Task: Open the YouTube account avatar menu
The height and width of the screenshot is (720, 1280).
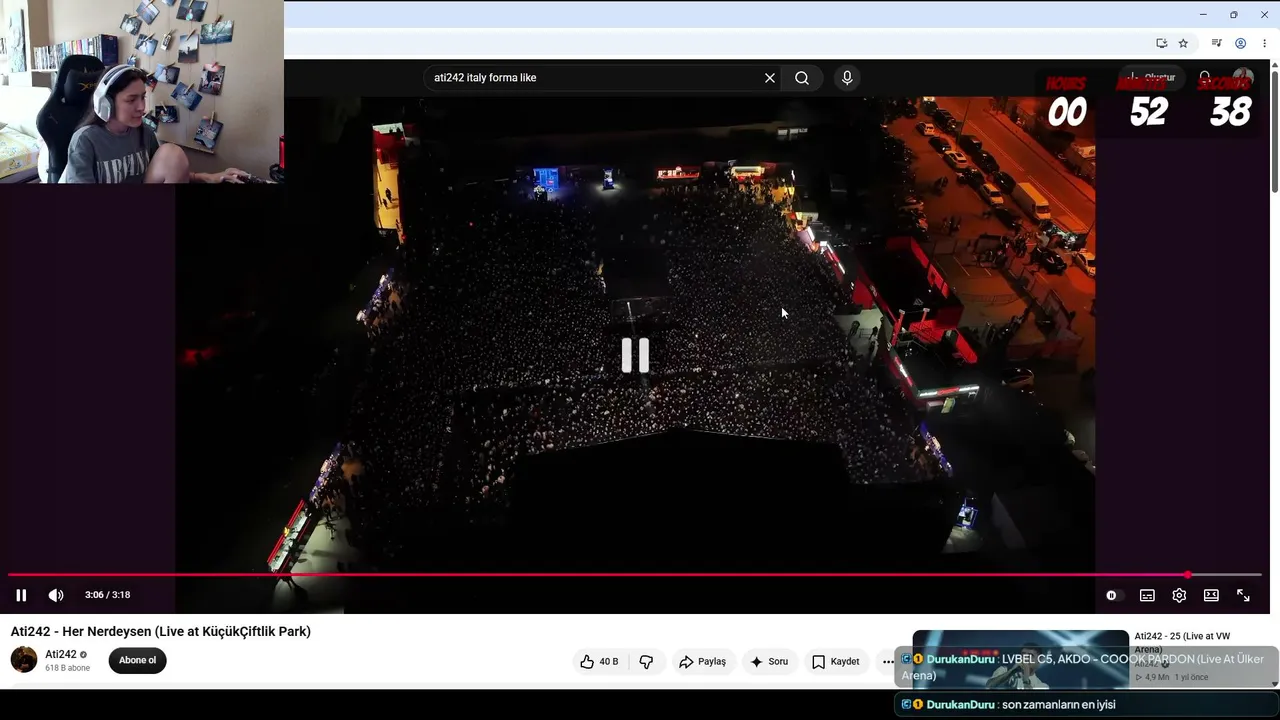Action: pos(1243,78)
